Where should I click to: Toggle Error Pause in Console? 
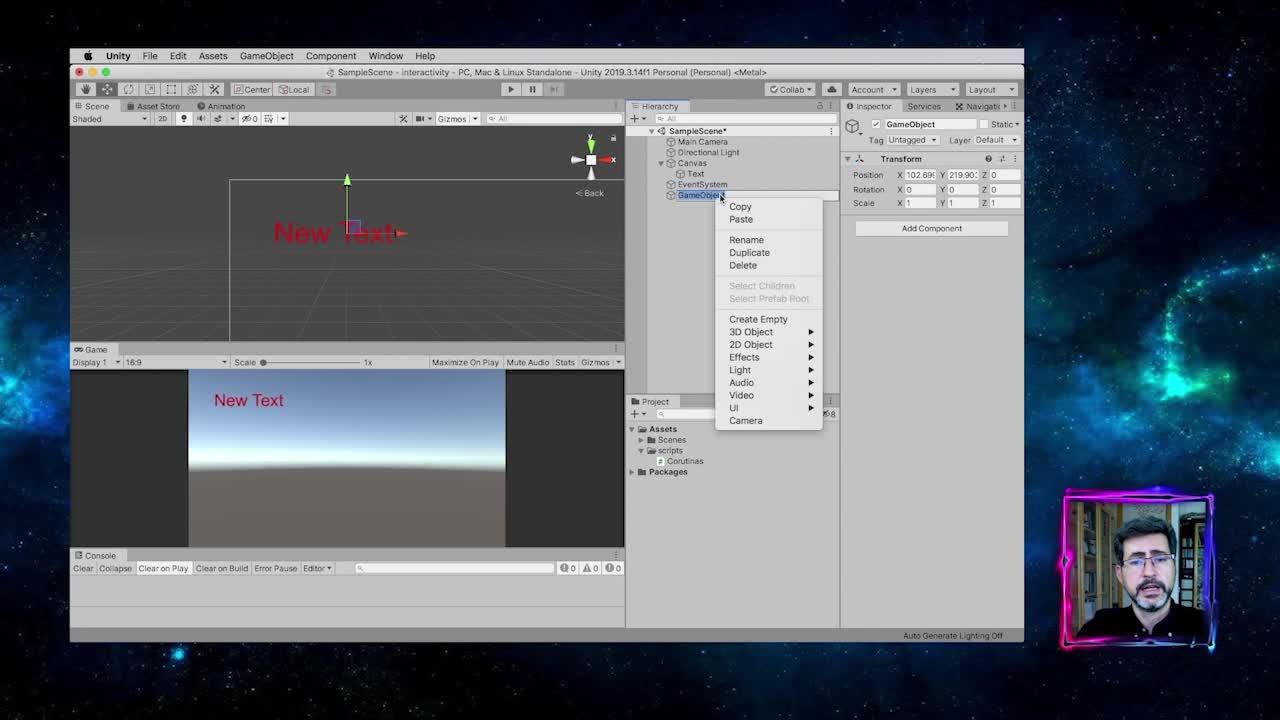pos(275,568)
